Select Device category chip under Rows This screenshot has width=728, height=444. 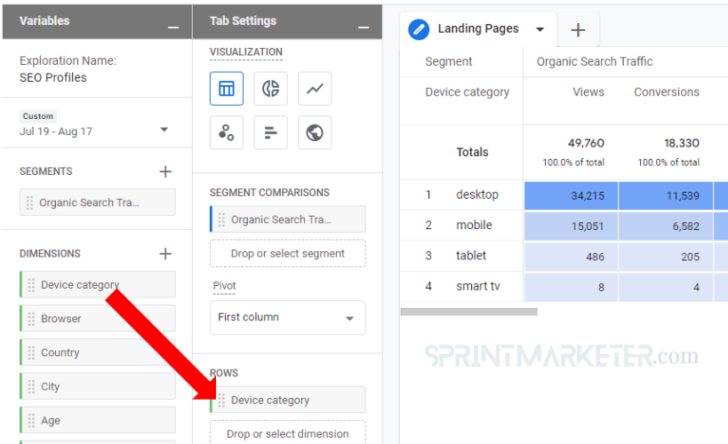(x=287, y=400)
